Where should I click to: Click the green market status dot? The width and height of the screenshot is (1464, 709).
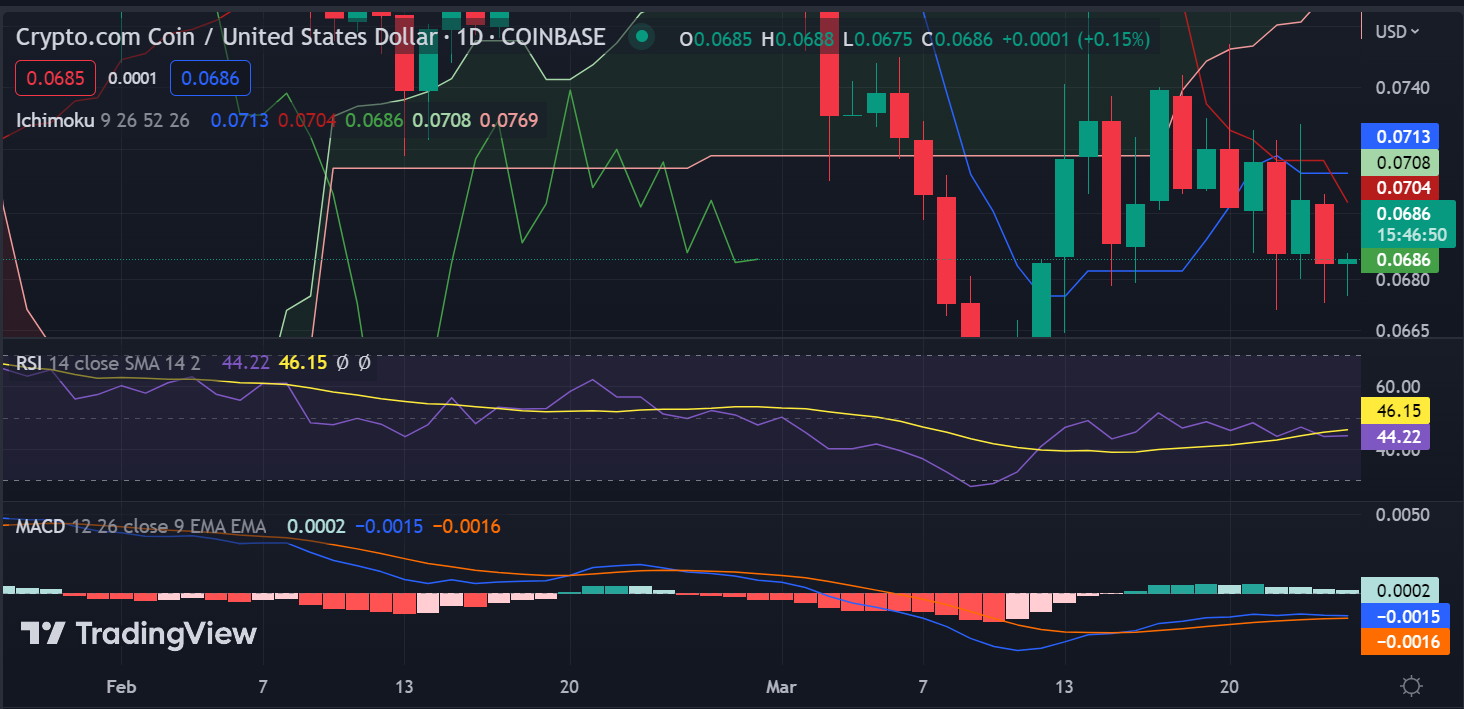click(641, 38)
